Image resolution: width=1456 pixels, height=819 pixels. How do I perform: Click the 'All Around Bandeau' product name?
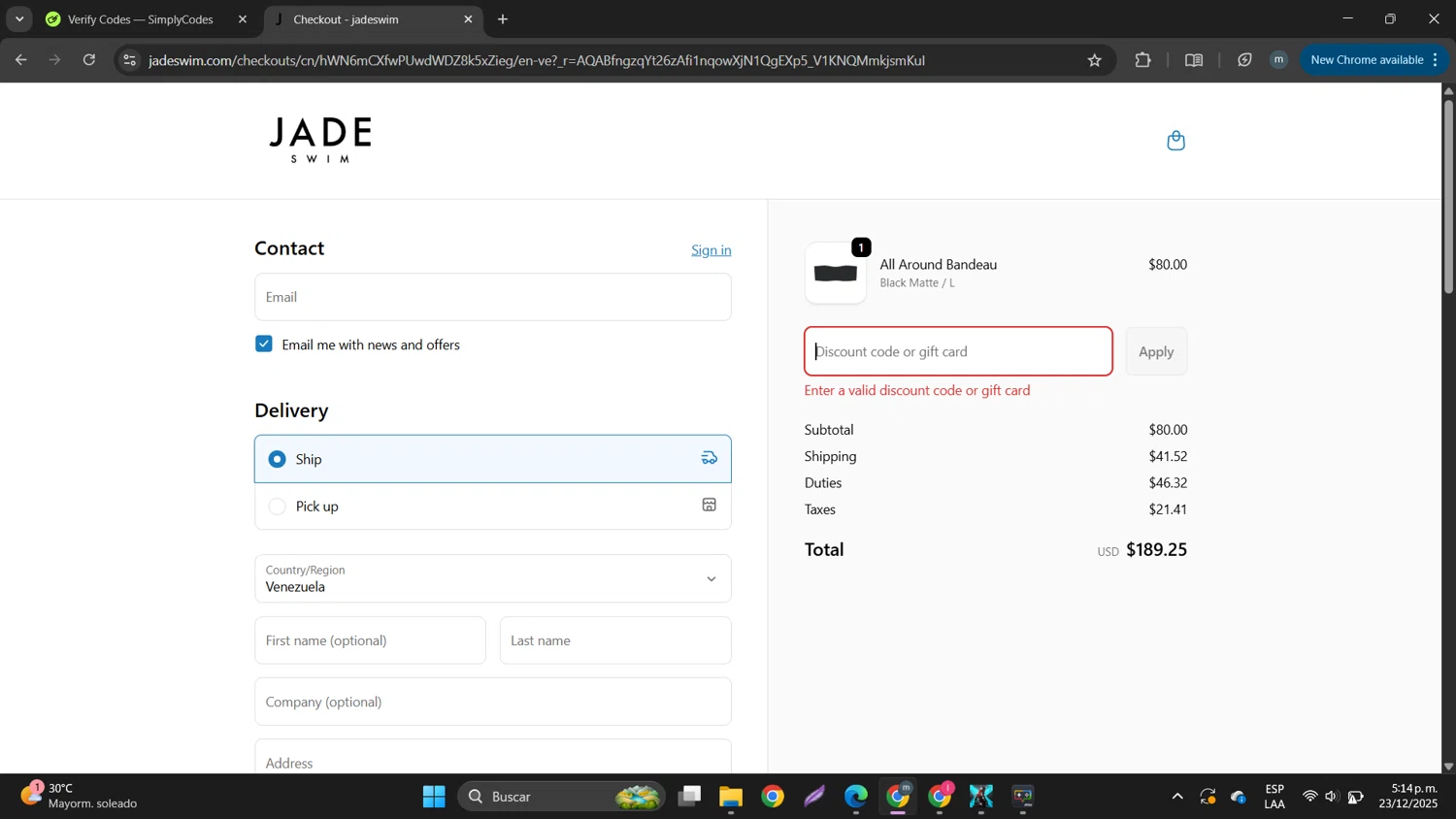[939, 264]
